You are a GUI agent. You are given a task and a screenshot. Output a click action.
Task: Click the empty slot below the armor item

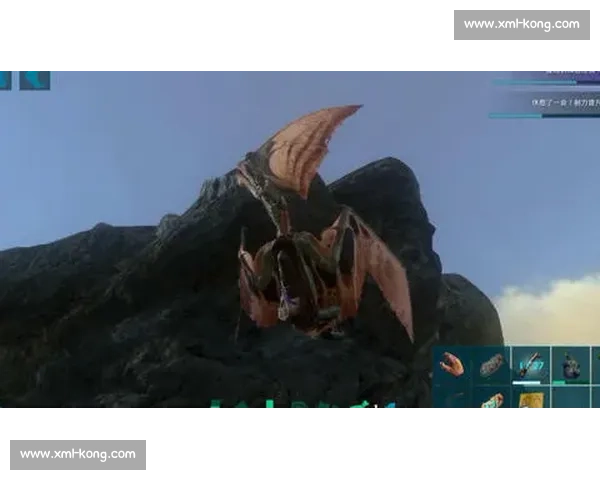[x=571, y=397]
